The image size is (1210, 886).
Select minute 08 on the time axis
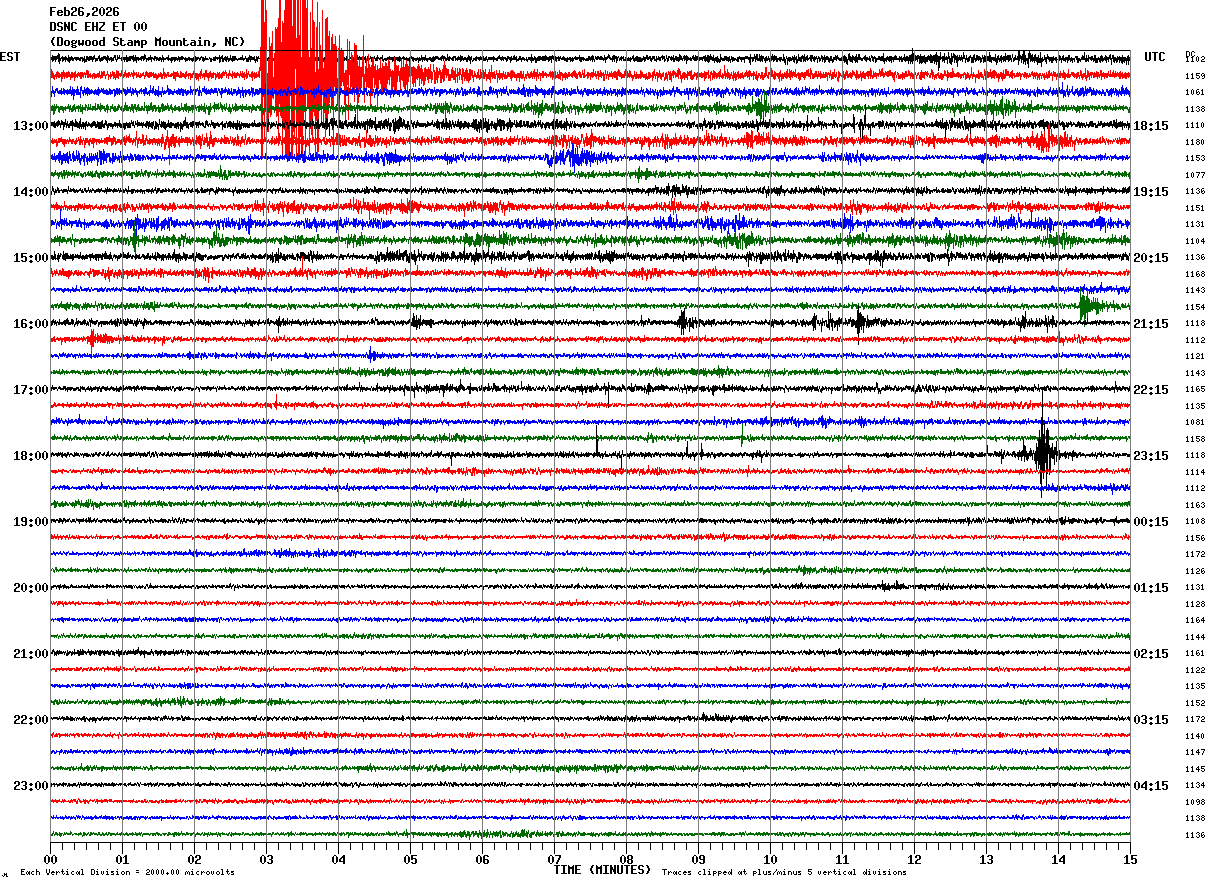coord(626,859)
